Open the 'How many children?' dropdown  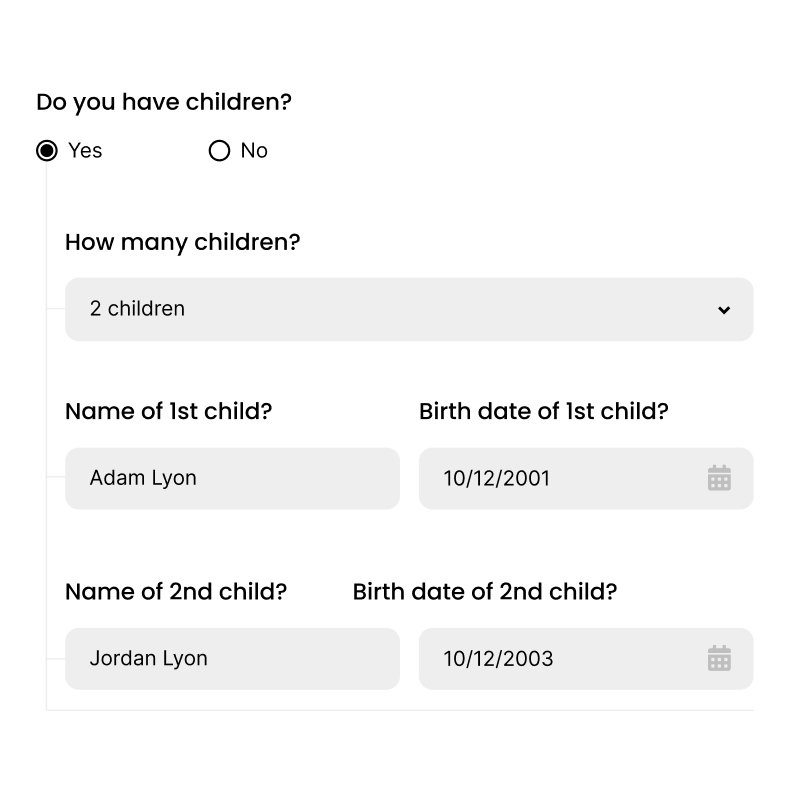(409, 309)
